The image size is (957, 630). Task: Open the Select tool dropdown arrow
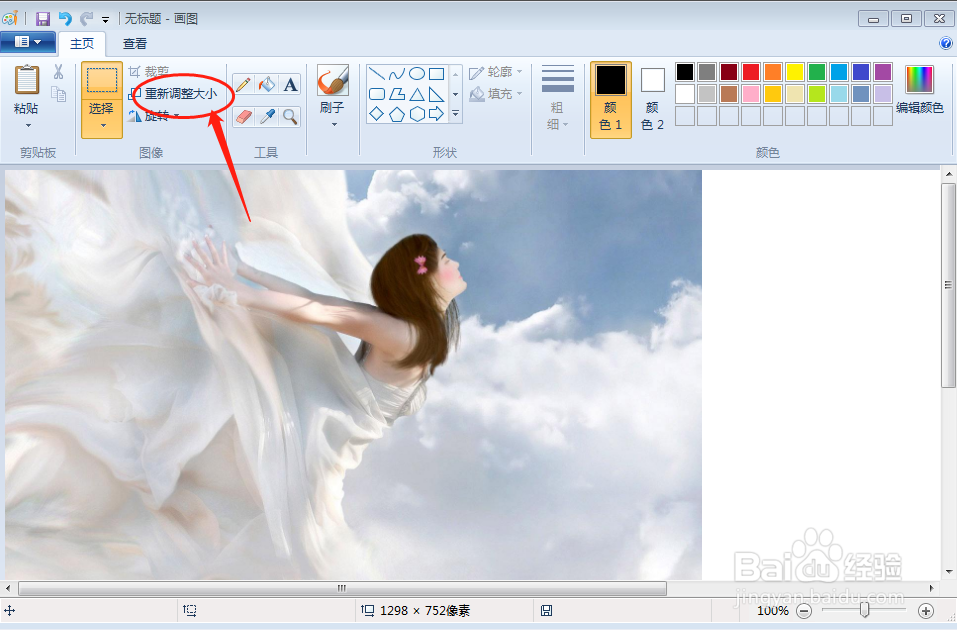[x=103, y=126]
